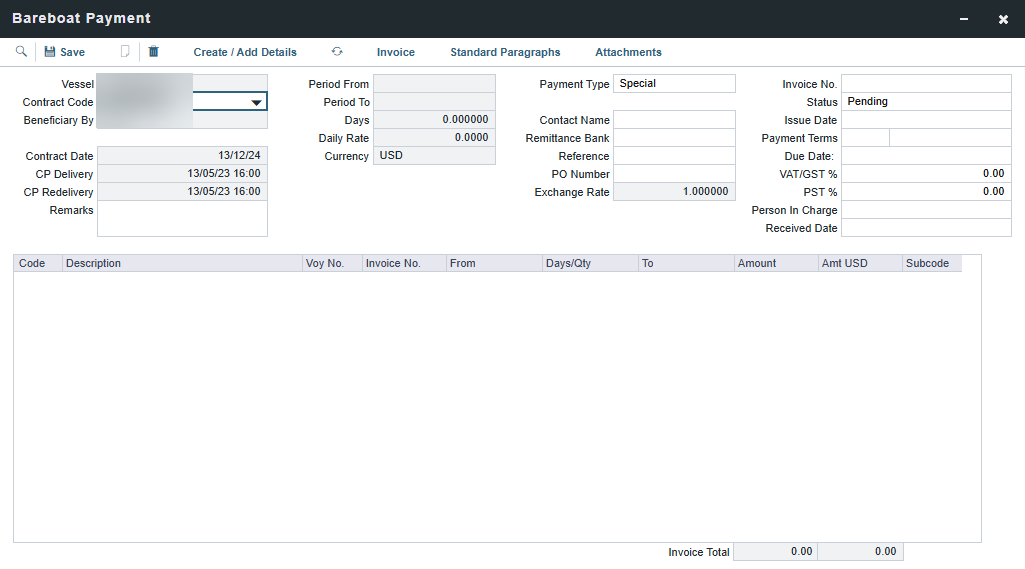Open the Status field showing Pending
This screenshot has height=569, width=1025.
925,102
